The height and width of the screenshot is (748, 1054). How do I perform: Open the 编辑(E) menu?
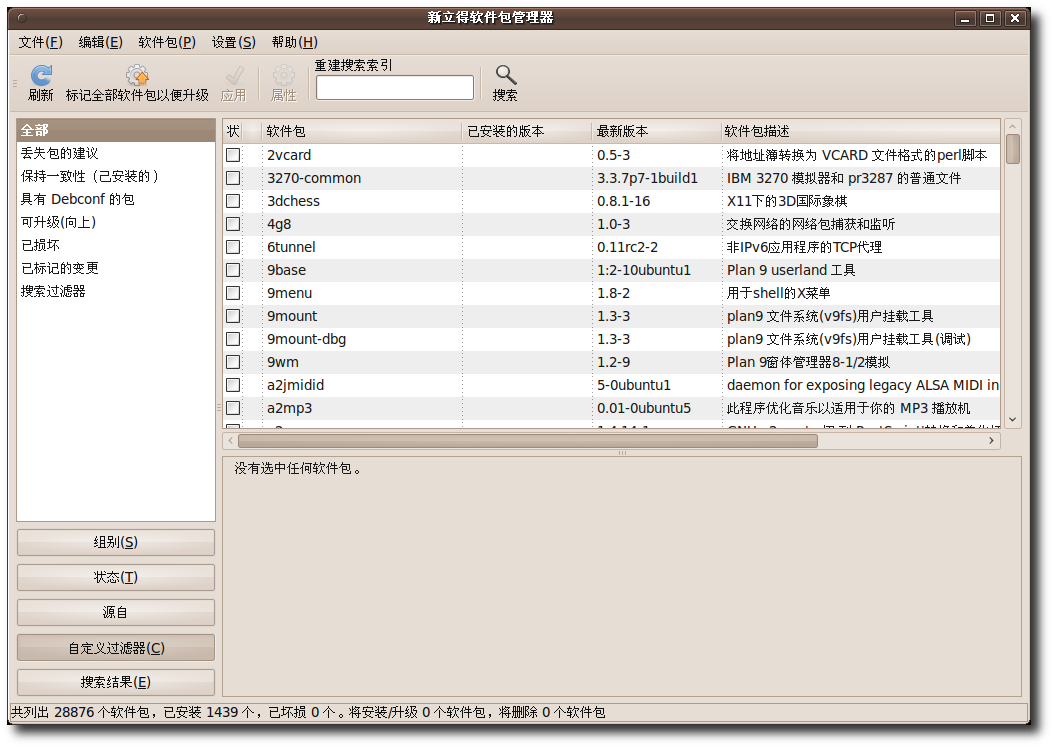click(x=100, y=42)
